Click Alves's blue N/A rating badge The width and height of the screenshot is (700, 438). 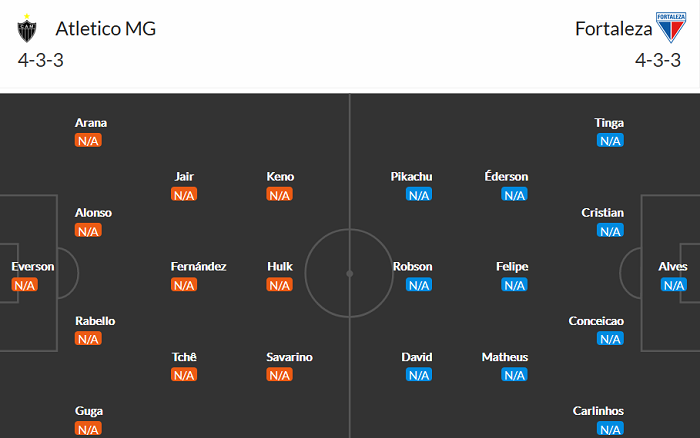(x=673, y=285)
